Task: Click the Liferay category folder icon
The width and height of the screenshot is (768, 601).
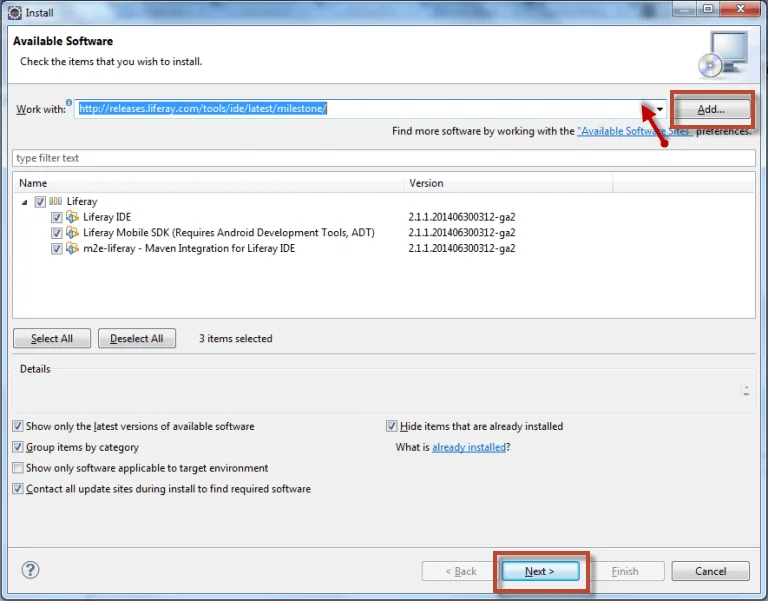Action: coord(56,202)
